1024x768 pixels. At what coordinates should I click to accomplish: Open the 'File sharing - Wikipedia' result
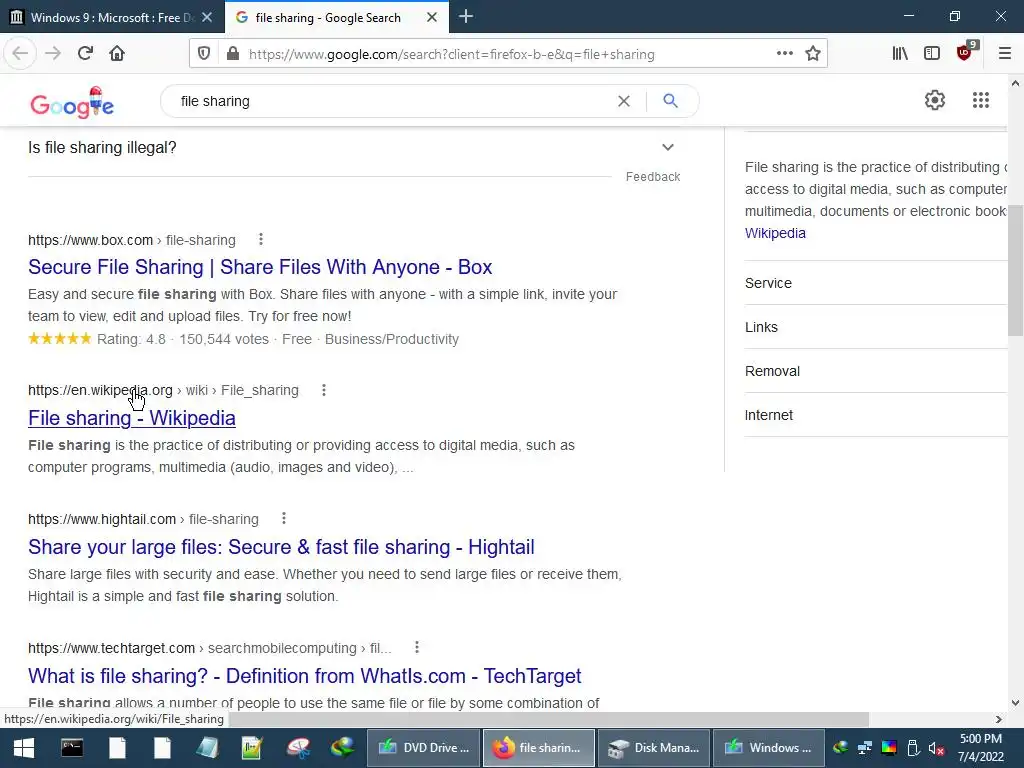[x=132, y=418]
